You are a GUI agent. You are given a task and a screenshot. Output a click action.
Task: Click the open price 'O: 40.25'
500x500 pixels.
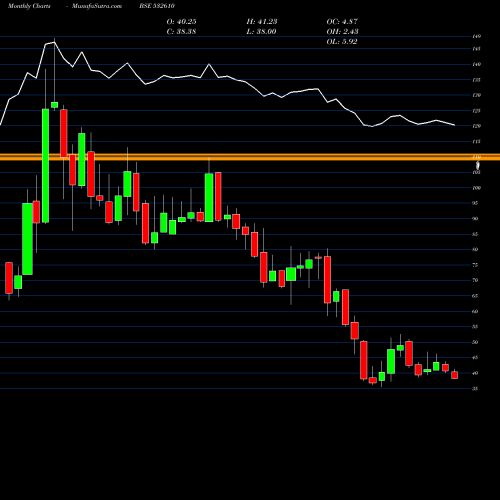coord(181,22)
